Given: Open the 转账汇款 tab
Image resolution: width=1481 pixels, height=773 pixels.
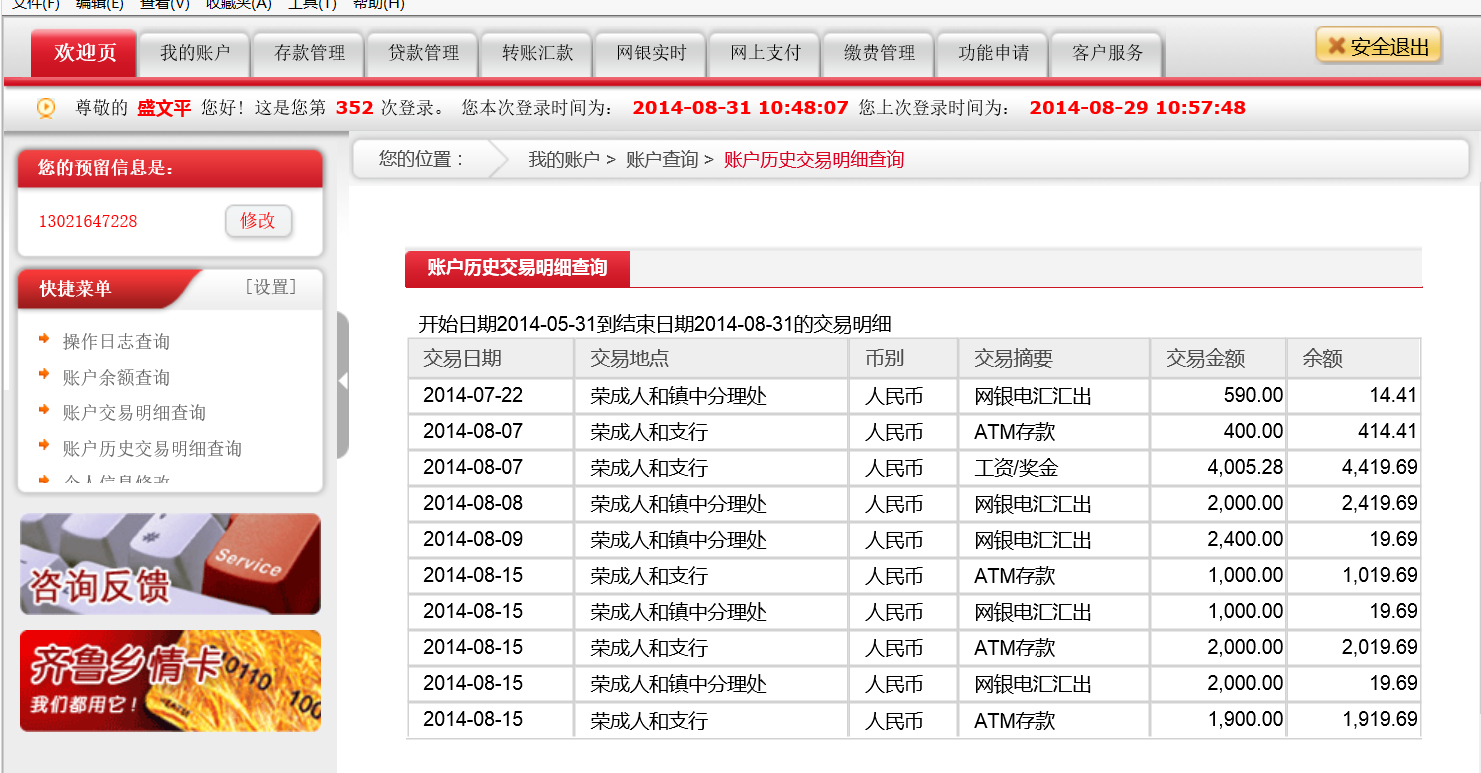Looking at the screenshot, I should click(x=537, y=54).
